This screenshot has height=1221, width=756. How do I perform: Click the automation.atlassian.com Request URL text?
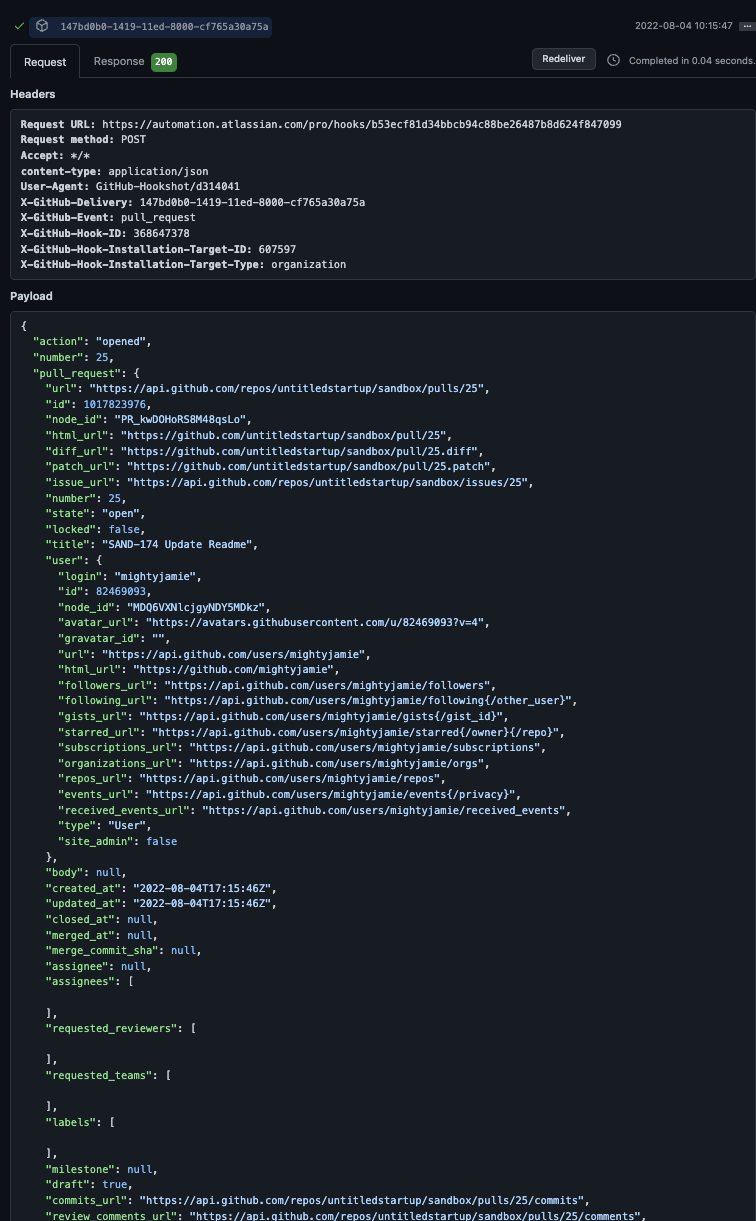click(x=362, y=124)
